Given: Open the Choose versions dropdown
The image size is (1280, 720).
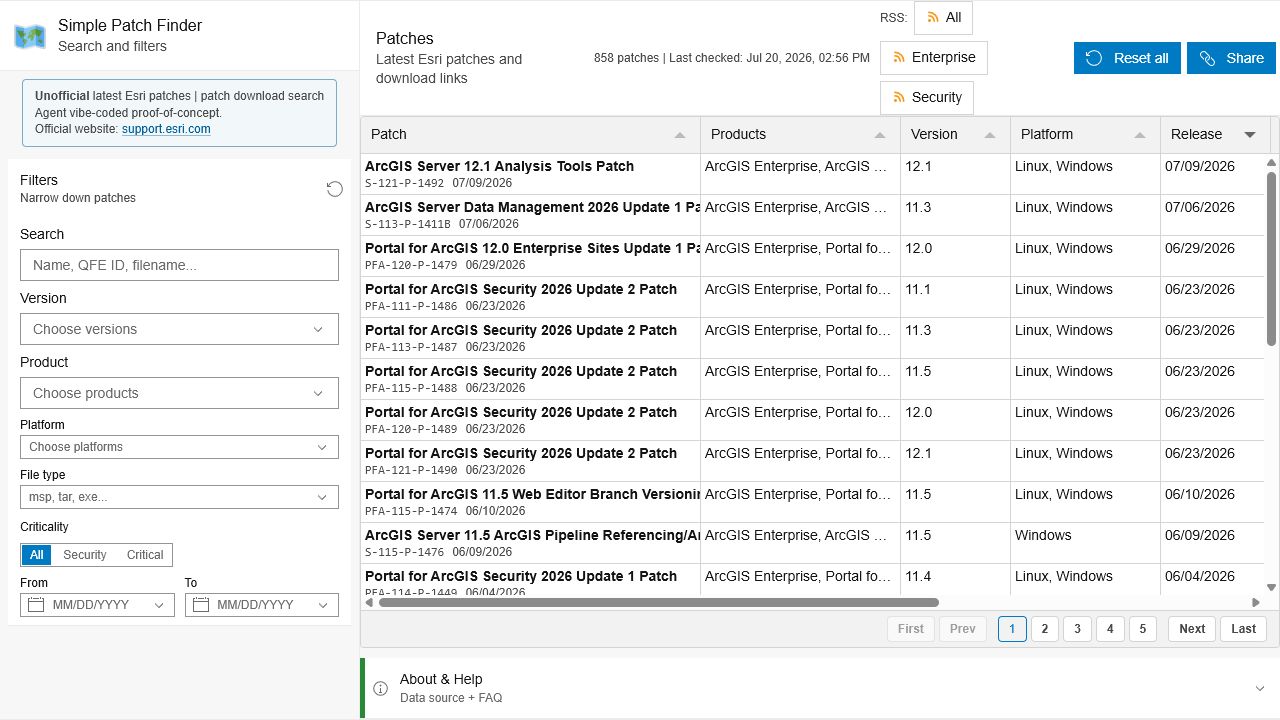Looking at the screenshot, I should pos(179,329).
